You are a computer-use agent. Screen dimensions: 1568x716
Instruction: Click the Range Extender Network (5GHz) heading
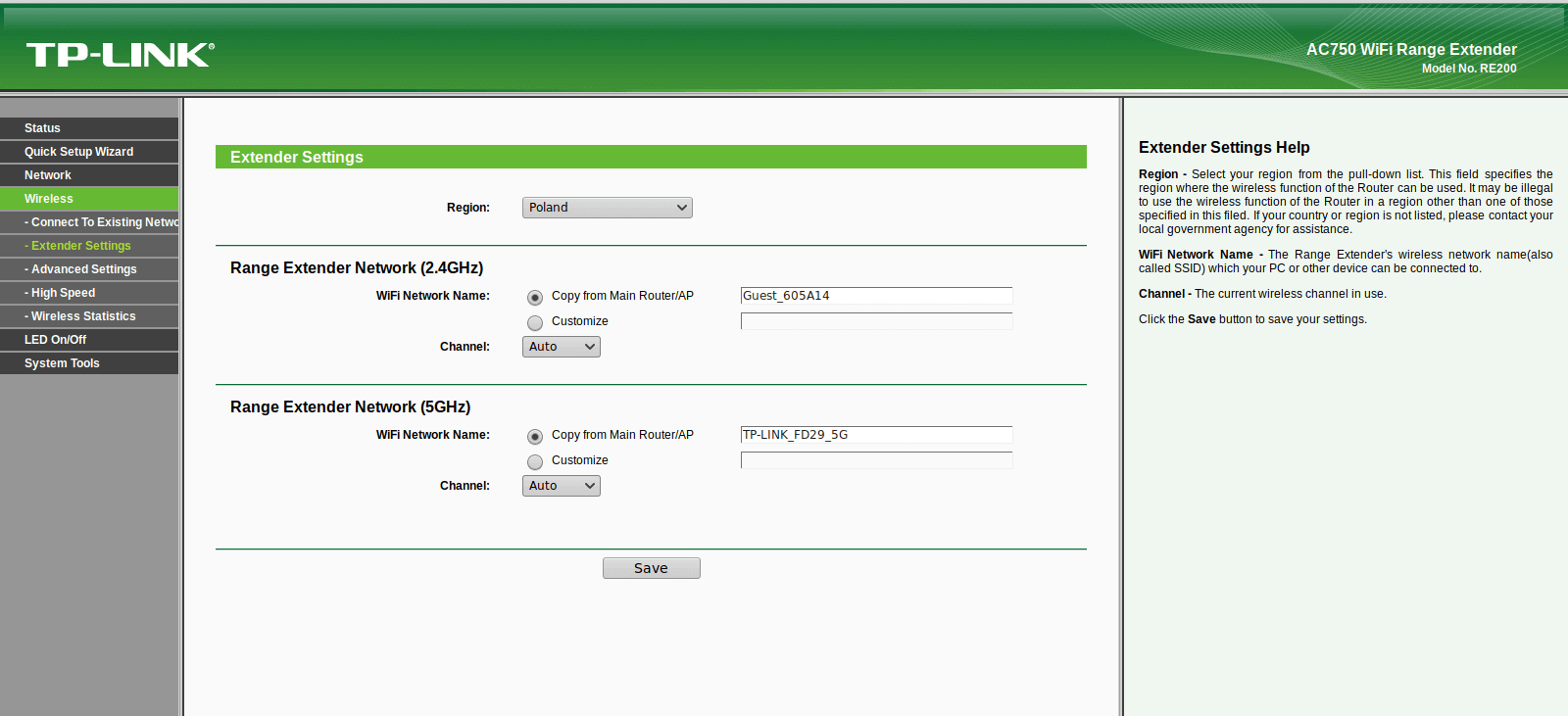point(351,406)
